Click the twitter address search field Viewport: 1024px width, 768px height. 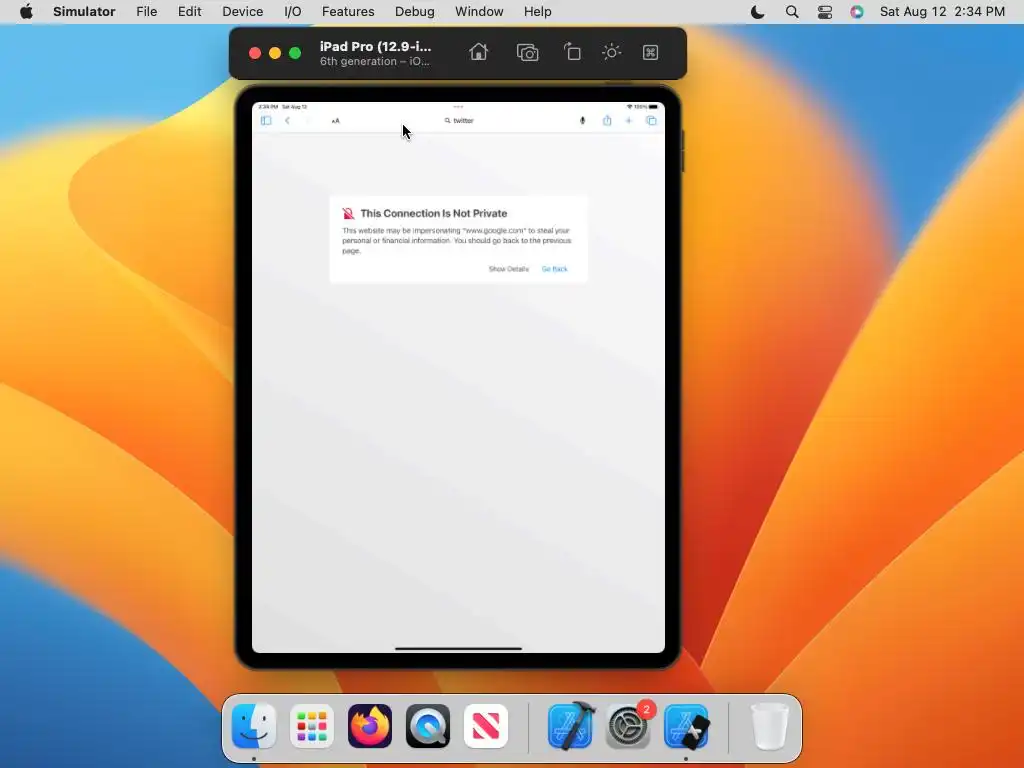[x=458, y=120]
